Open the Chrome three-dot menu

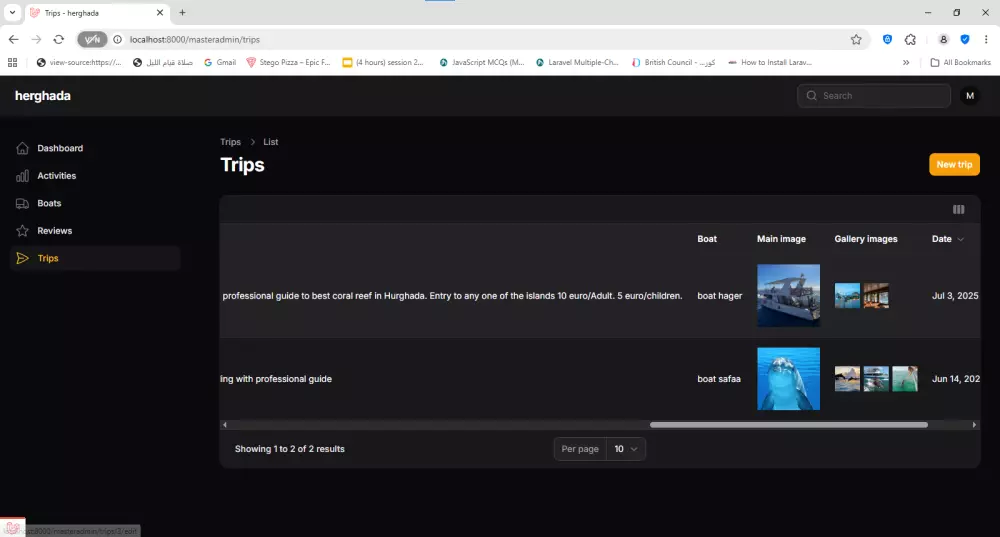986,40
